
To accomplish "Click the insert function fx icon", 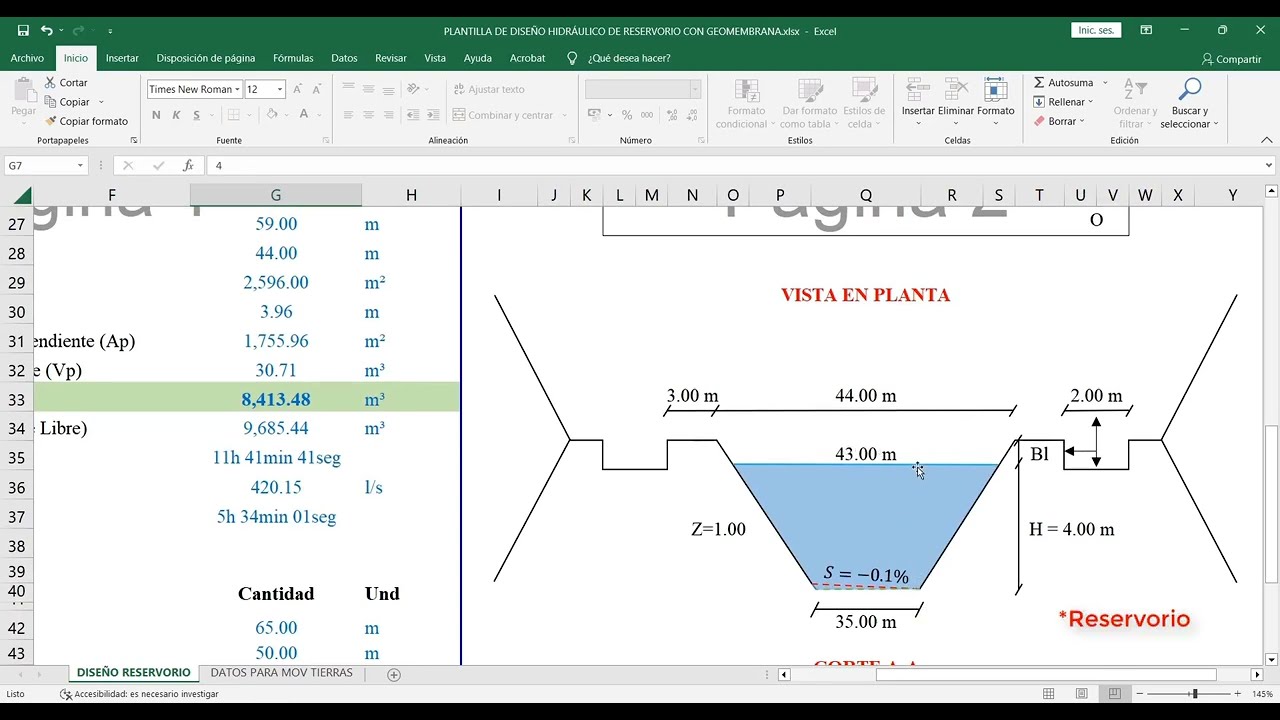I will [188, 165].
